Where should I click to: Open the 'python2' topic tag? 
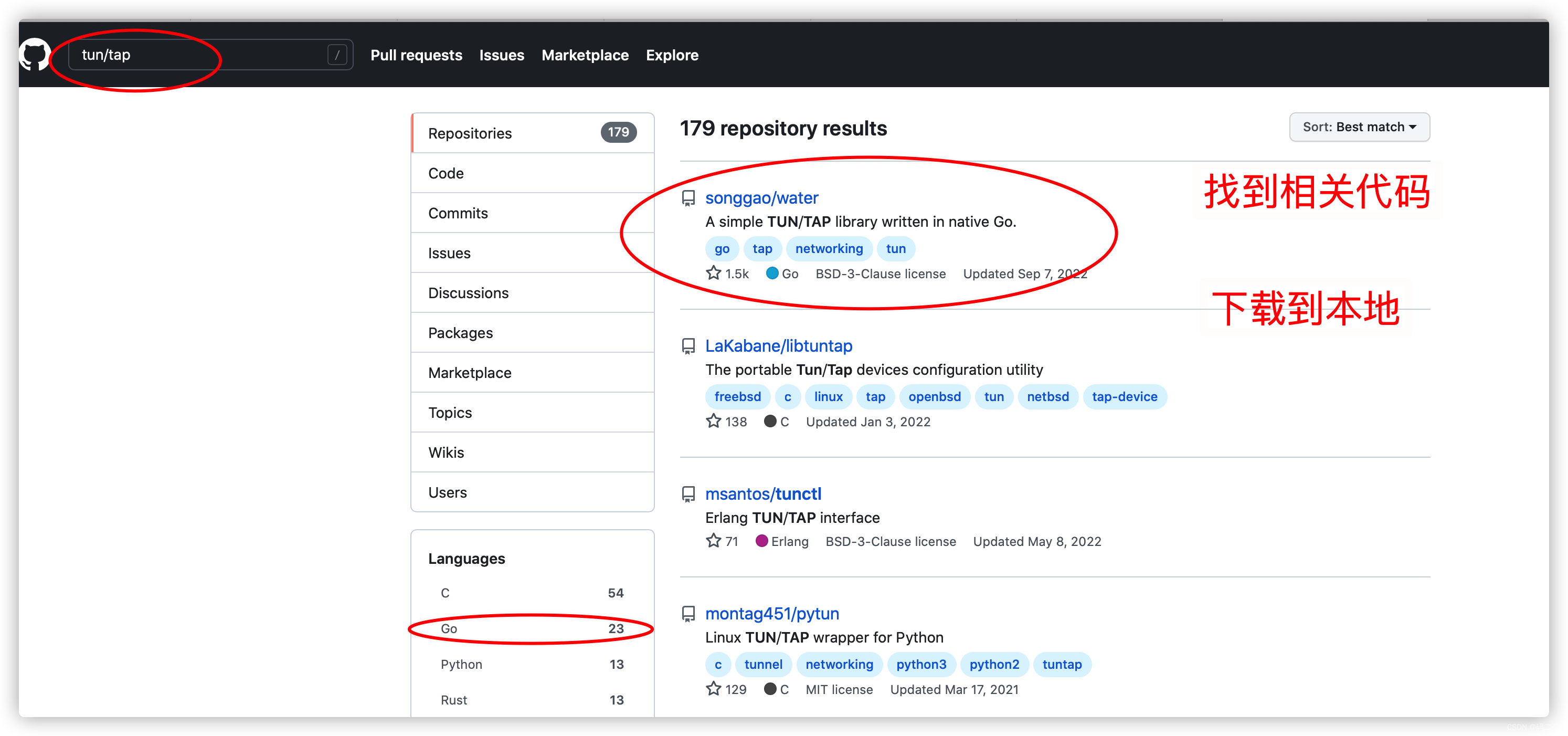tap(994, 664)
